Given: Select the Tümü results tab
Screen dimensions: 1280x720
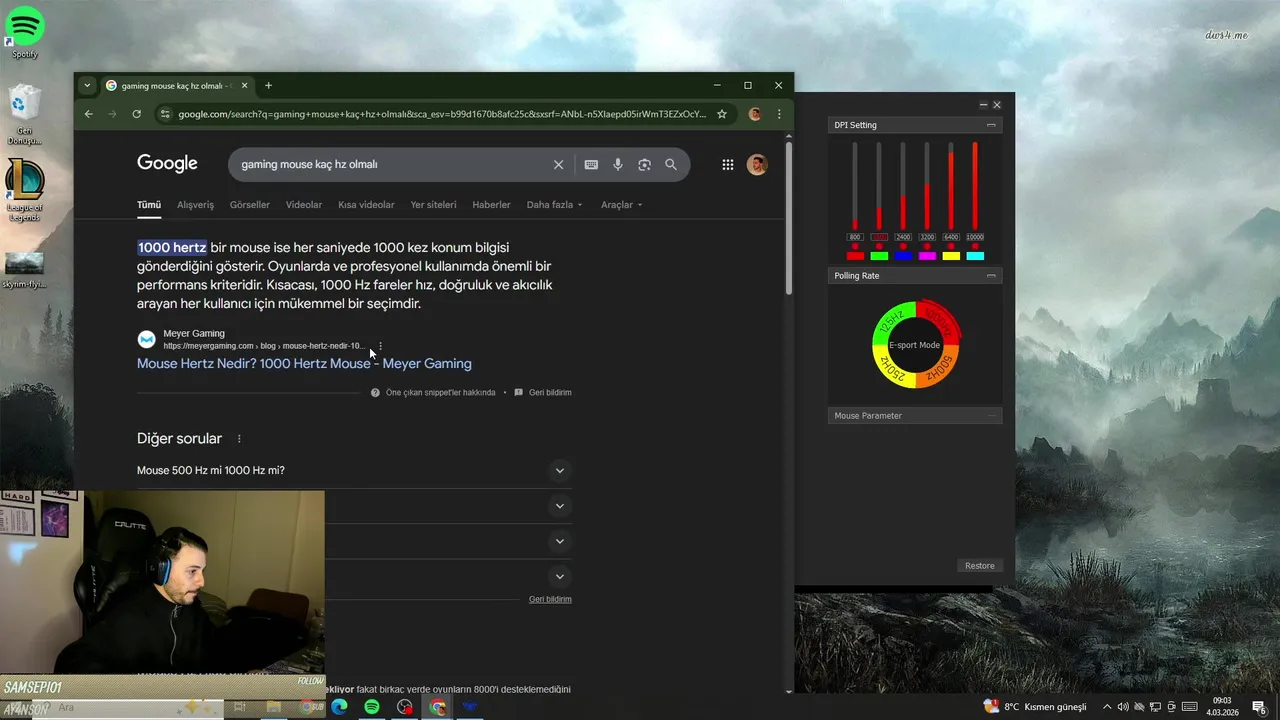Looking at the screenshot, I should (149, 205).
